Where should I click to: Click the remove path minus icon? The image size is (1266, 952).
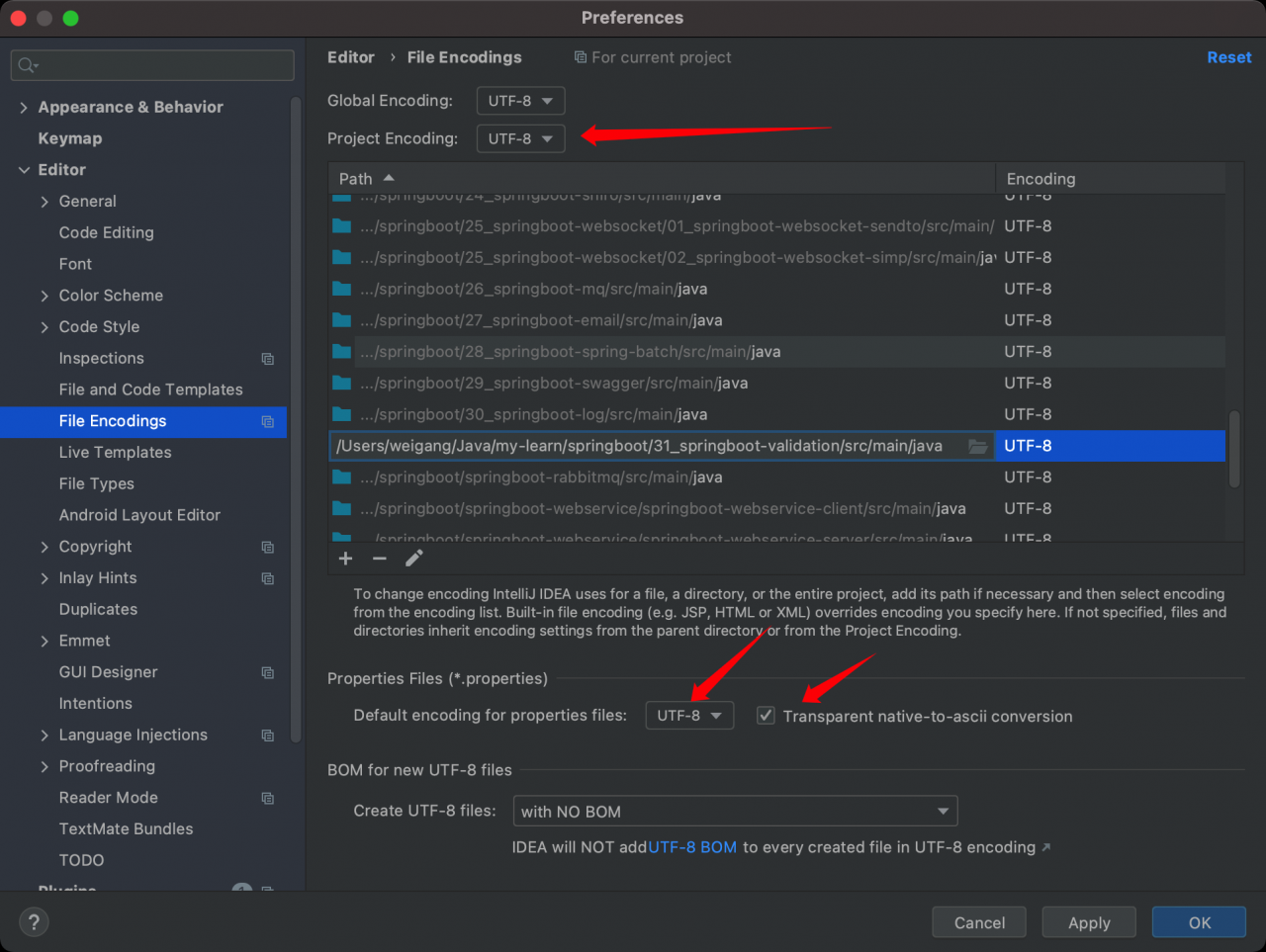pyautogui.click(x=380, y=559)
